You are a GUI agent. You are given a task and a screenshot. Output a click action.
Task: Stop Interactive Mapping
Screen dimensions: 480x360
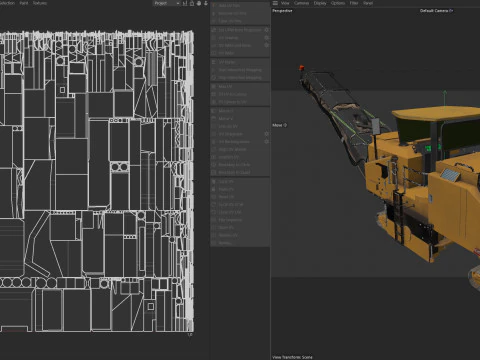[240, 78]
